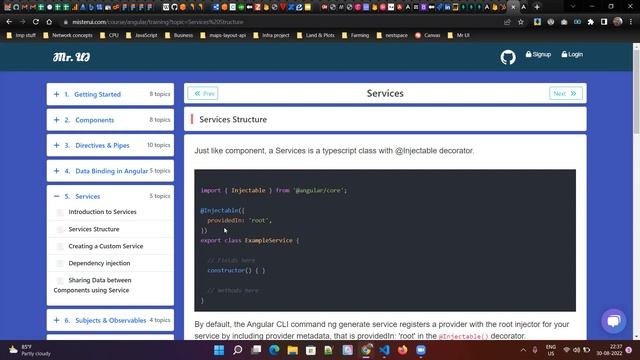
Task: Open the chat bubble widget
Action: click(613, 321)
